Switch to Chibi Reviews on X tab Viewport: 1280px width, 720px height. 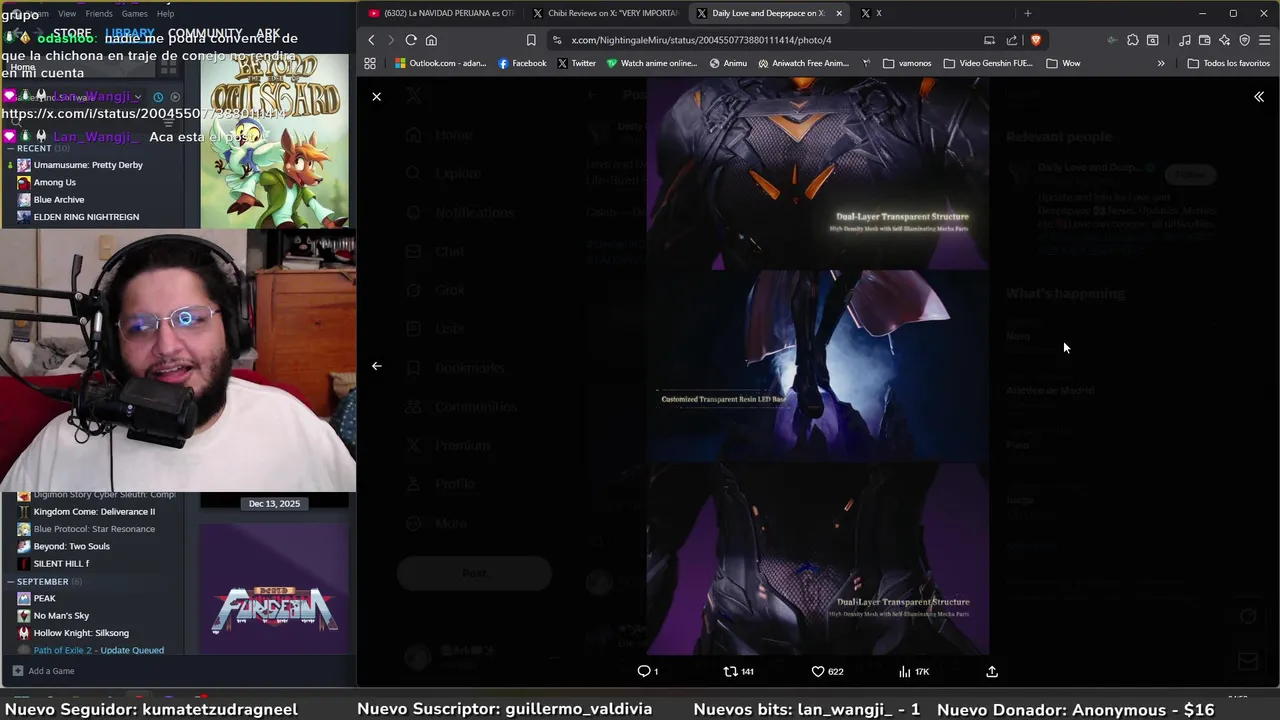pyautogui.click(x=605, y=13)
